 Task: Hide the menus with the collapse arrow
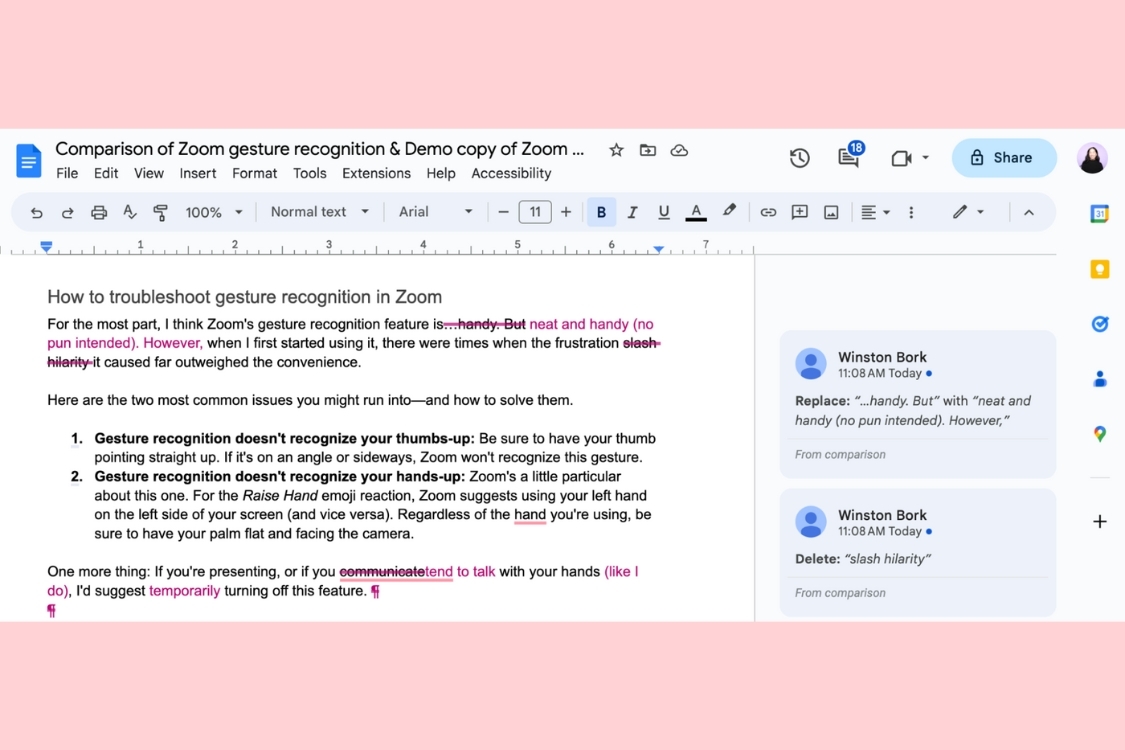pos(1029,212)
